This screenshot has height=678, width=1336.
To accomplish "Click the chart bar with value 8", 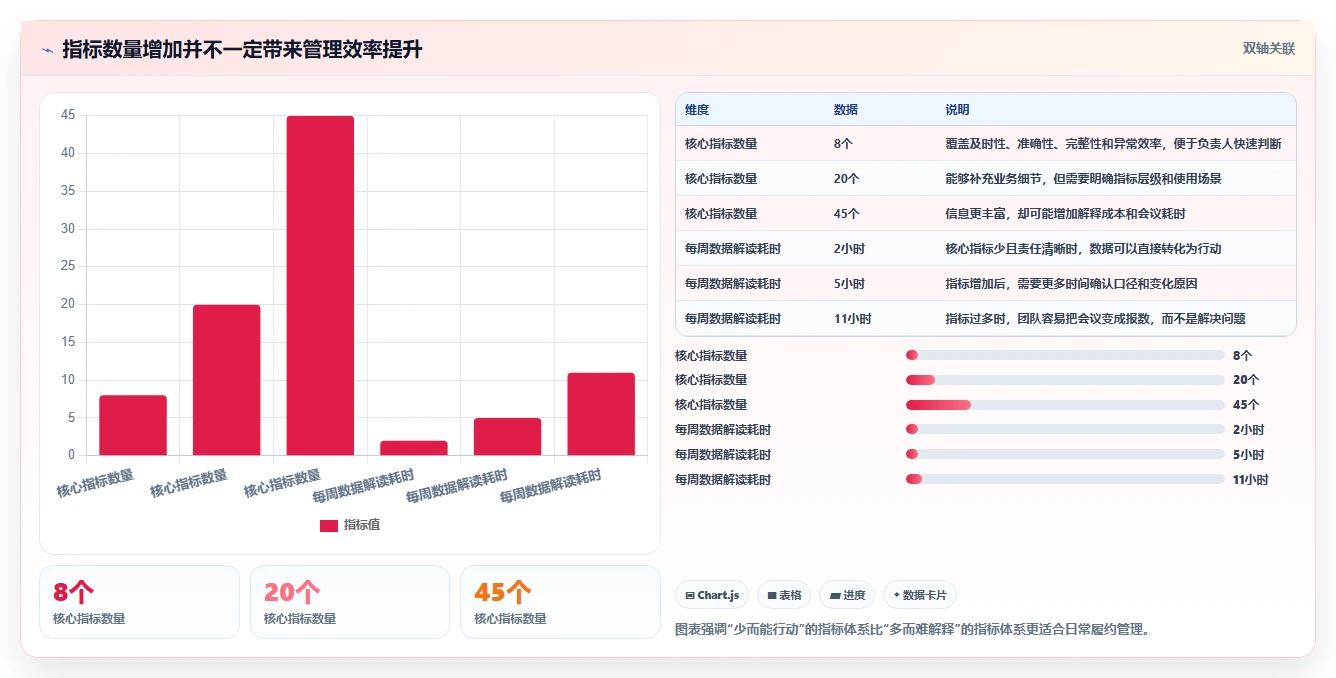I will pos(133,426).
